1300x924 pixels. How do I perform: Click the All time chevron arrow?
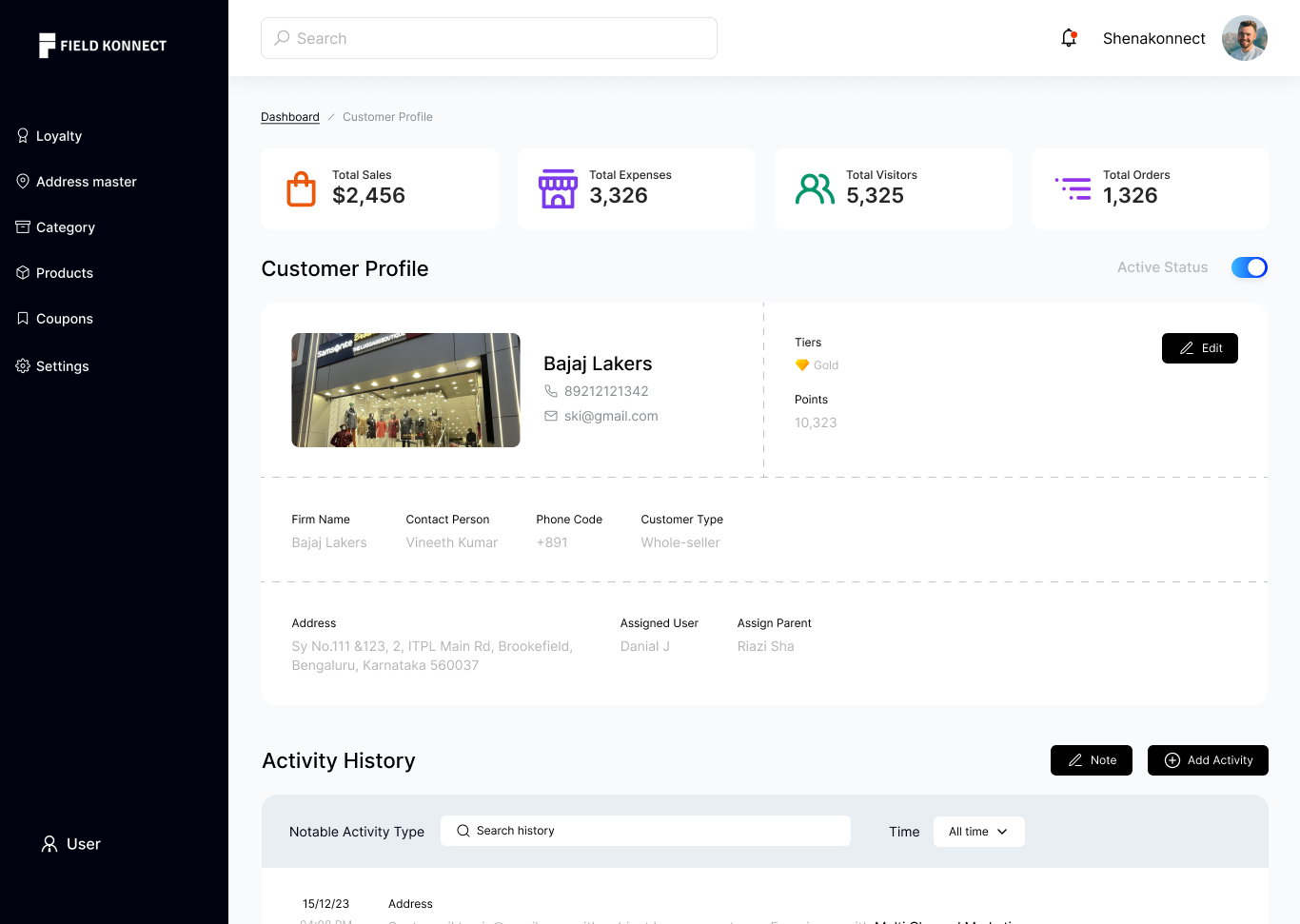point(1002,832)
